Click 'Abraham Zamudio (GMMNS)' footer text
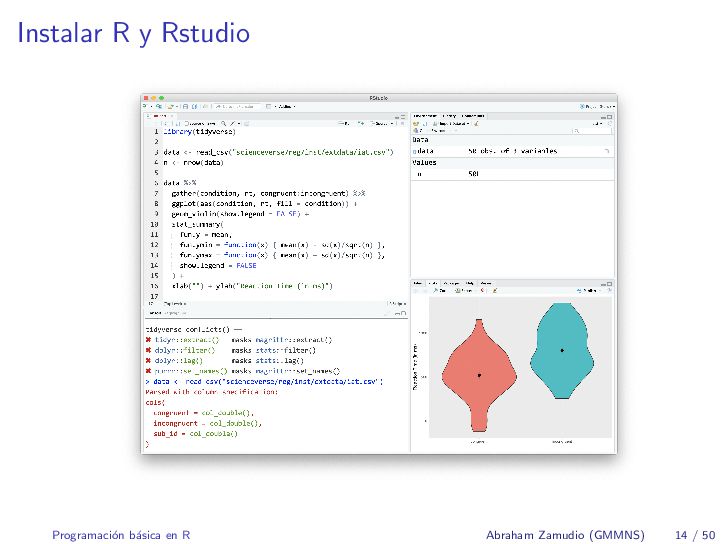Image resolution: width=726 pixels, height=544 pixels. (565, 535)
